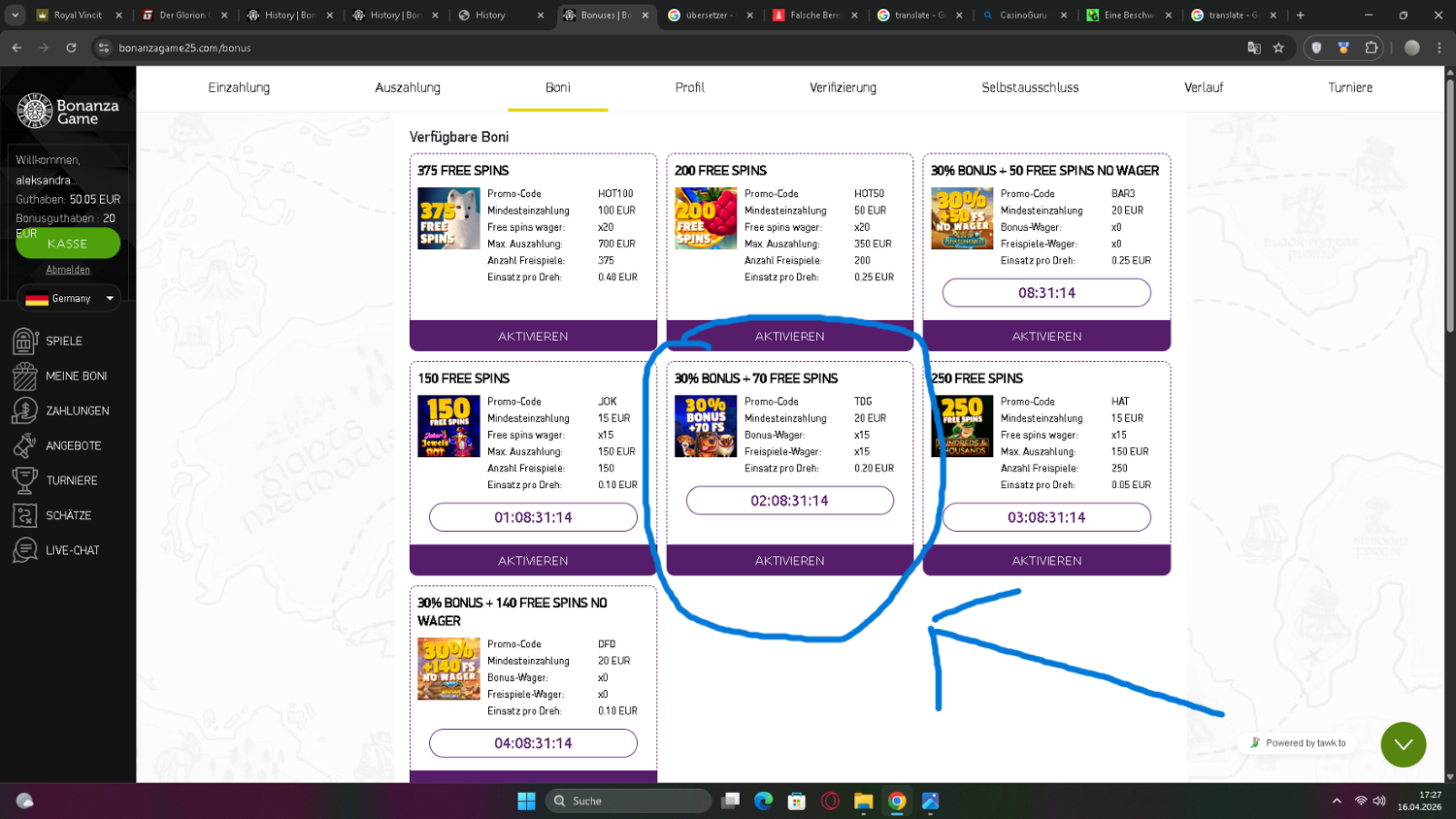Viewport: 1456px width, 819px height.
Task: Go to ZAHLUNGEN in the sidebar
Action: [60, 410]
